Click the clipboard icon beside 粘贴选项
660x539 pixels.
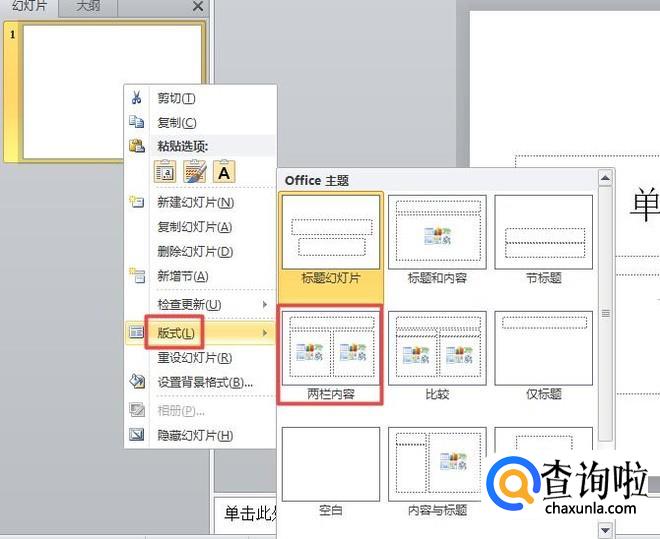click(137, 146)
